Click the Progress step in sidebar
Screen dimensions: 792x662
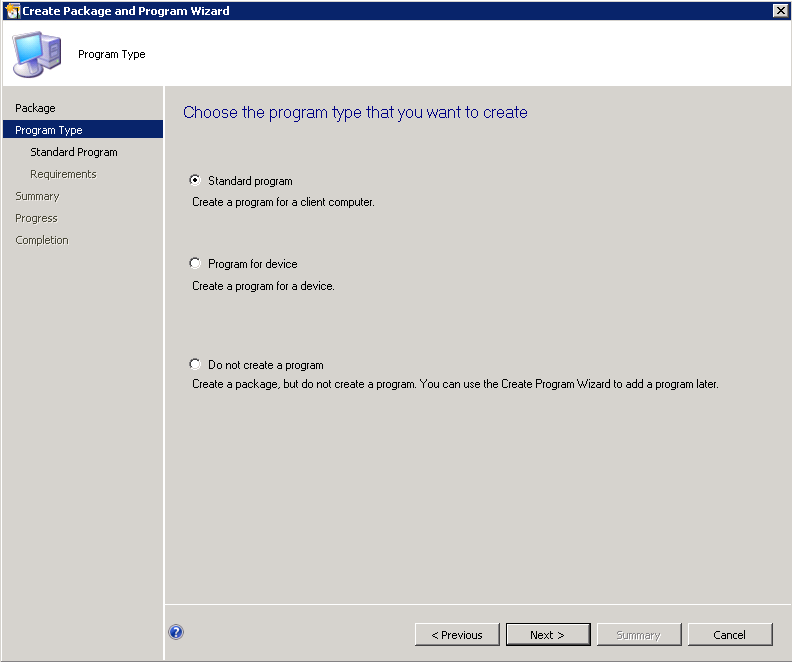(x=36, y=218)
